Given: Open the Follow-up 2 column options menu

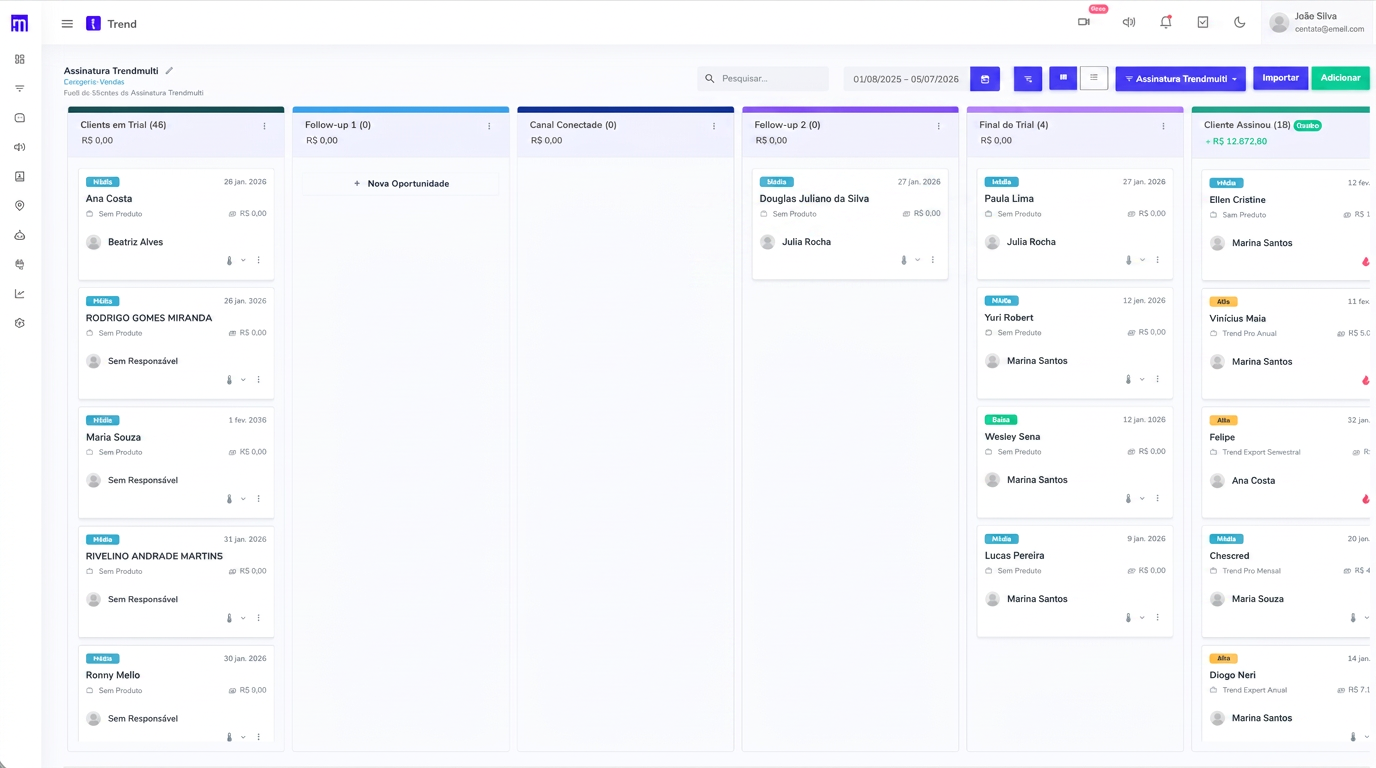Looking at the screenshot, I should (x=939, y=126).
